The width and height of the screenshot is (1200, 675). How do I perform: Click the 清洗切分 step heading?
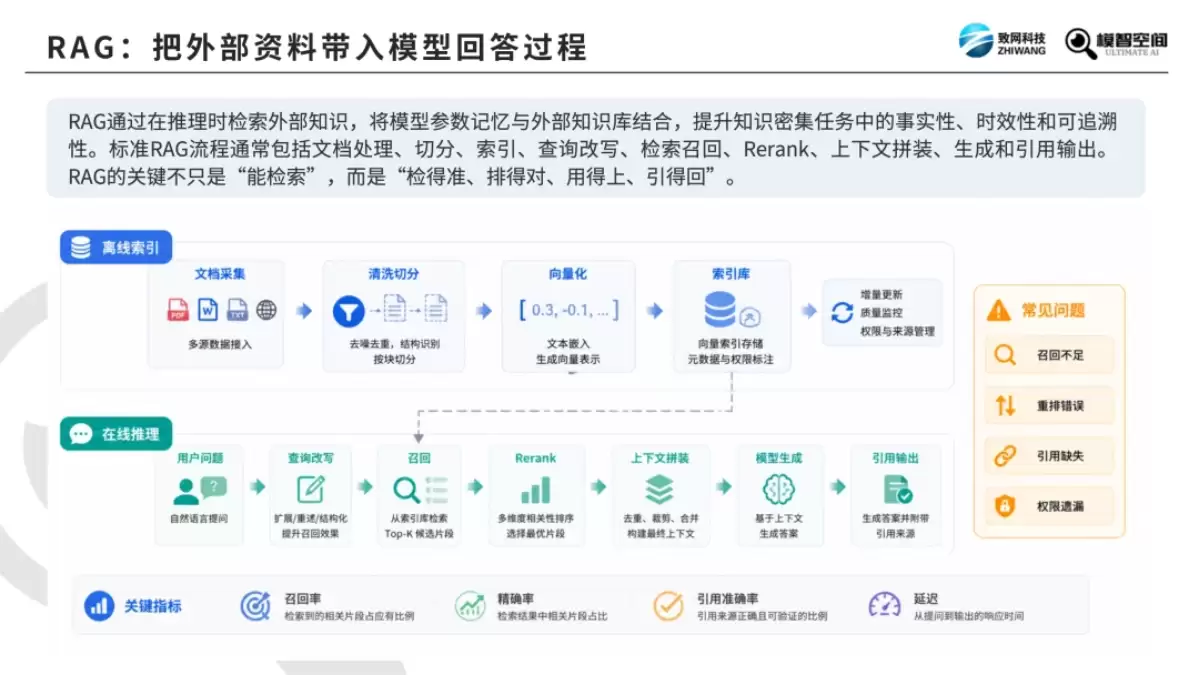[x=394, y=273]
